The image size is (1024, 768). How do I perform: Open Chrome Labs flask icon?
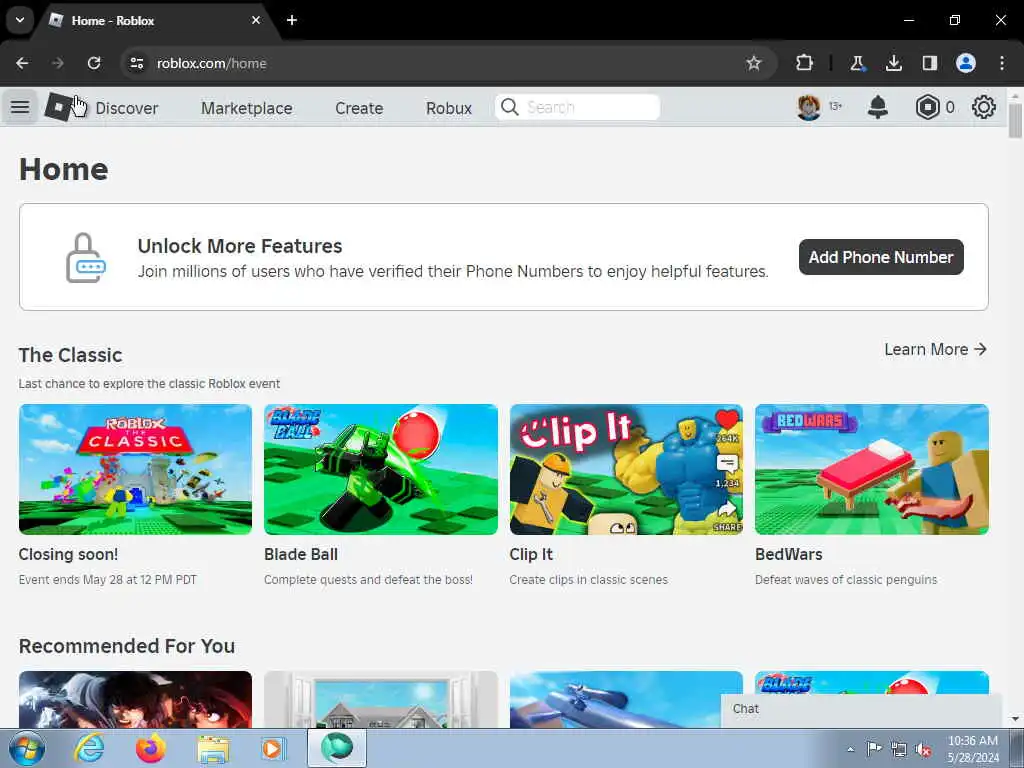point(857,63)
